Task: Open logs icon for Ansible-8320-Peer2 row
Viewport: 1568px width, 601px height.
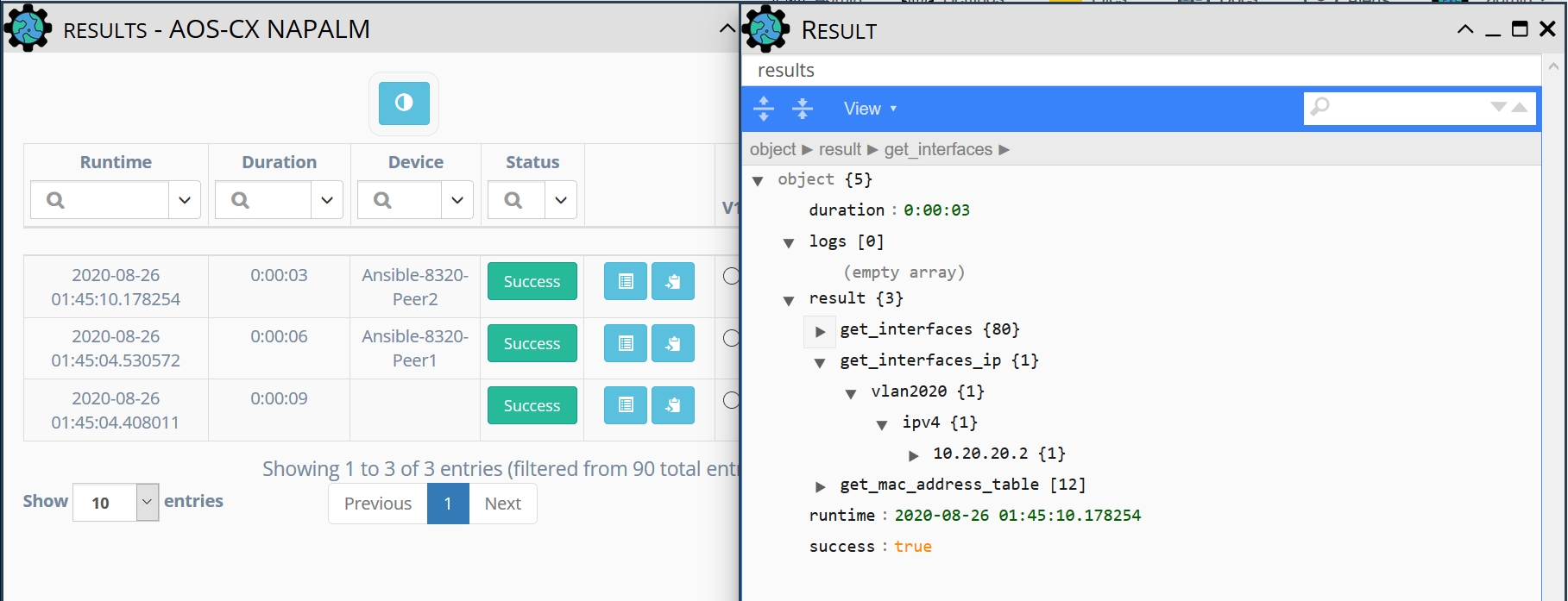Action: tap(626, 281)
